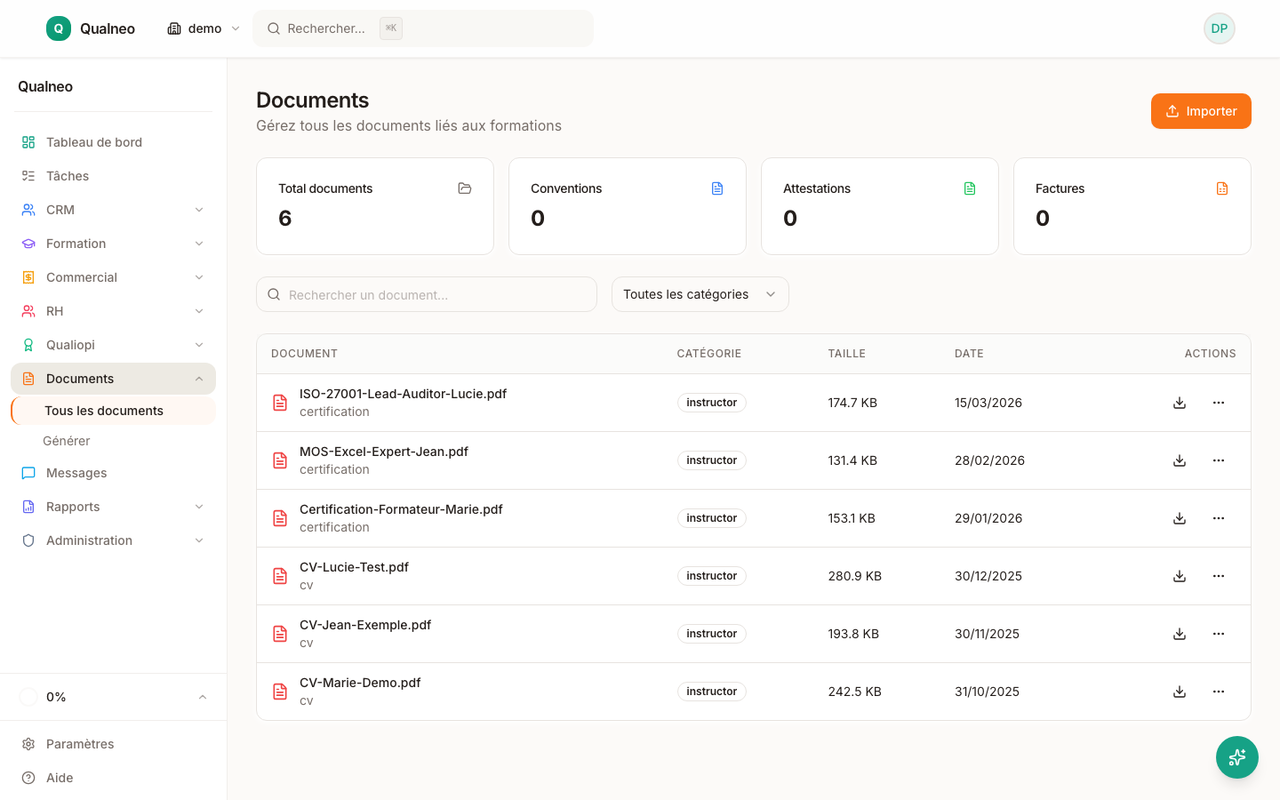This screenshot has height=800, width=1280.
Task: Expand the Commercial sidebar section
Action: tap(113, 277)
